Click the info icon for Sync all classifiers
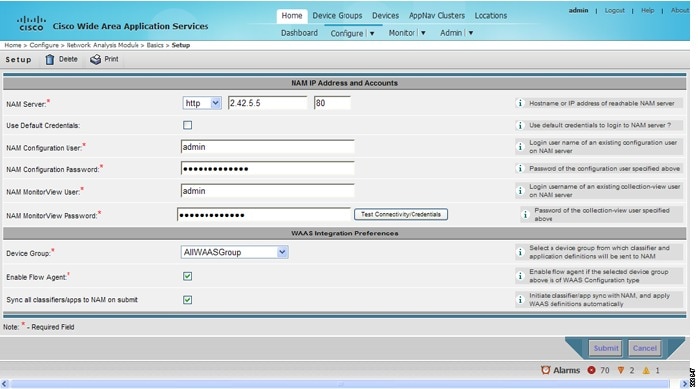This screenshot has height=389, width=698. (x=520, y=300)
